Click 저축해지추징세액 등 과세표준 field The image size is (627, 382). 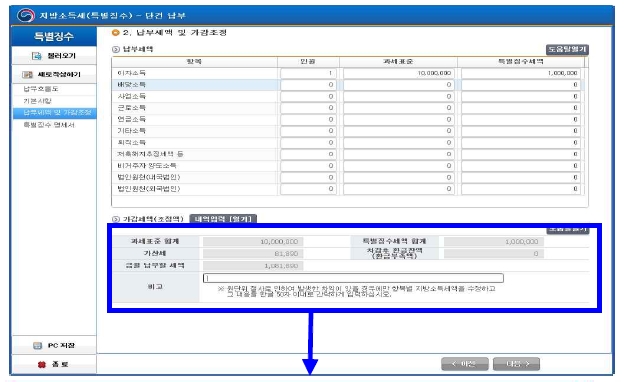pyautogui.click(x=399, y=154)
